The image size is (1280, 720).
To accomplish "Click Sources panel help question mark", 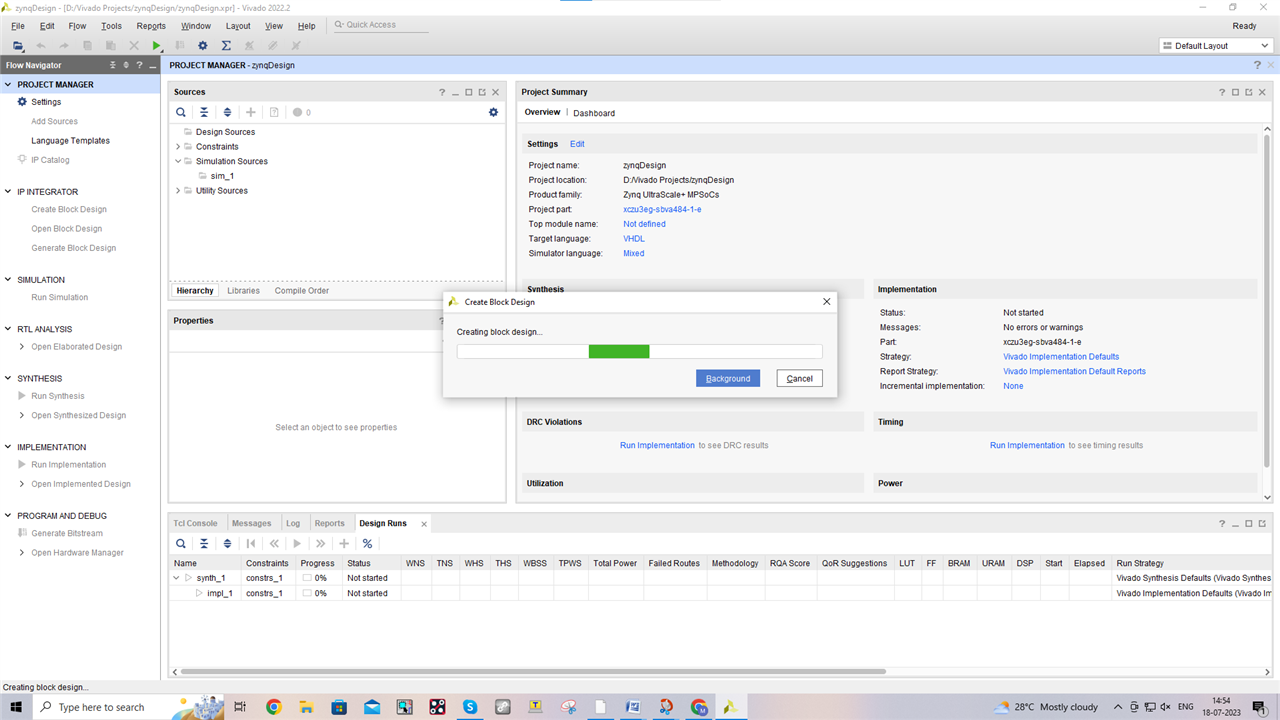I will [x=442, y=92].
